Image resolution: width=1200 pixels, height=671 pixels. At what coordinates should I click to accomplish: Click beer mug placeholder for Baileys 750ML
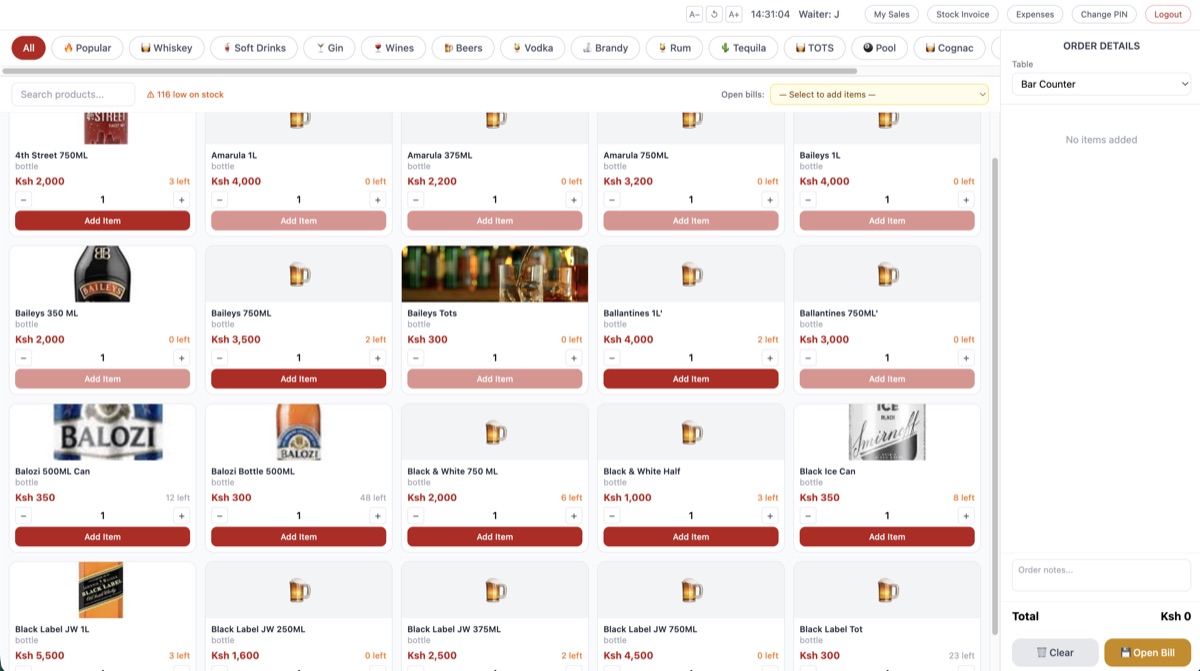click(x=298, y=274)
